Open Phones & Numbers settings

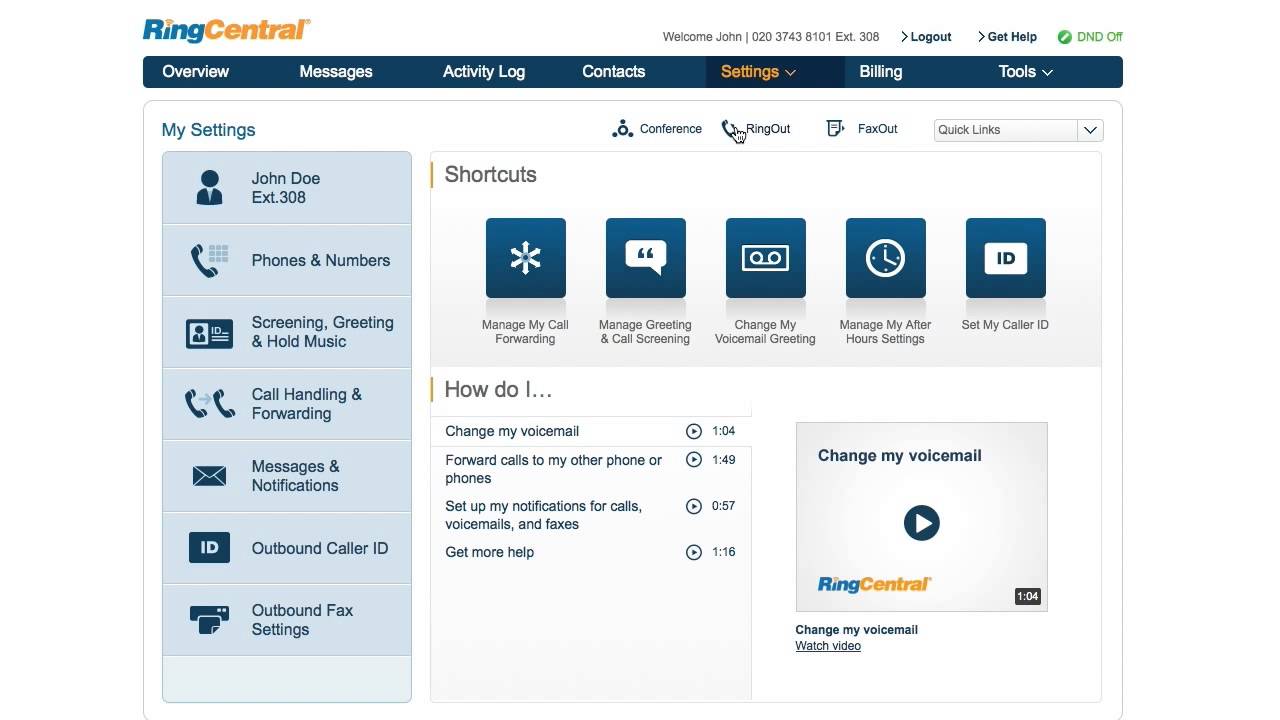click(x=287, y=260)
